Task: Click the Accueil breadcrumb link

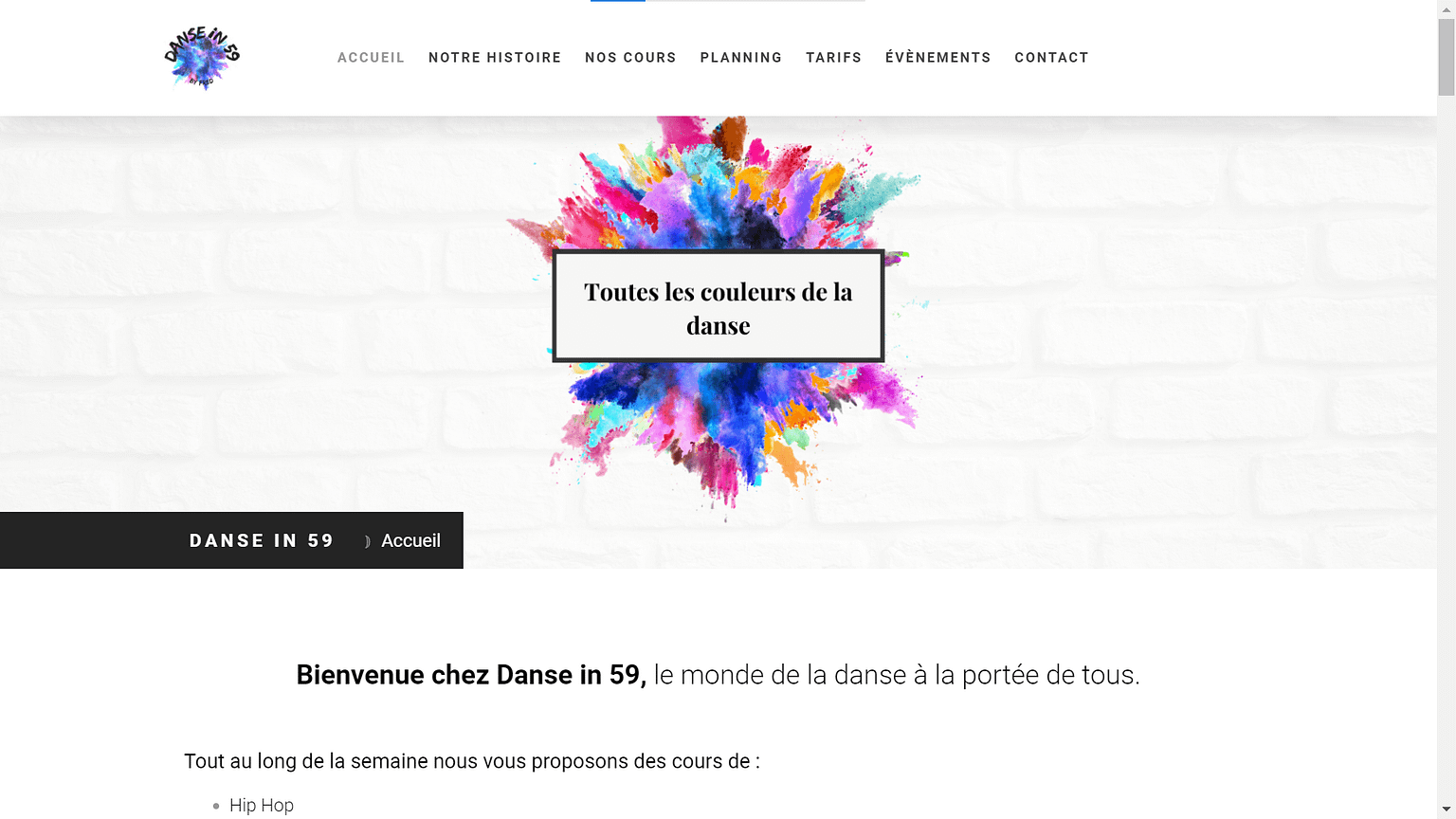Action: (x=410, y=540)
